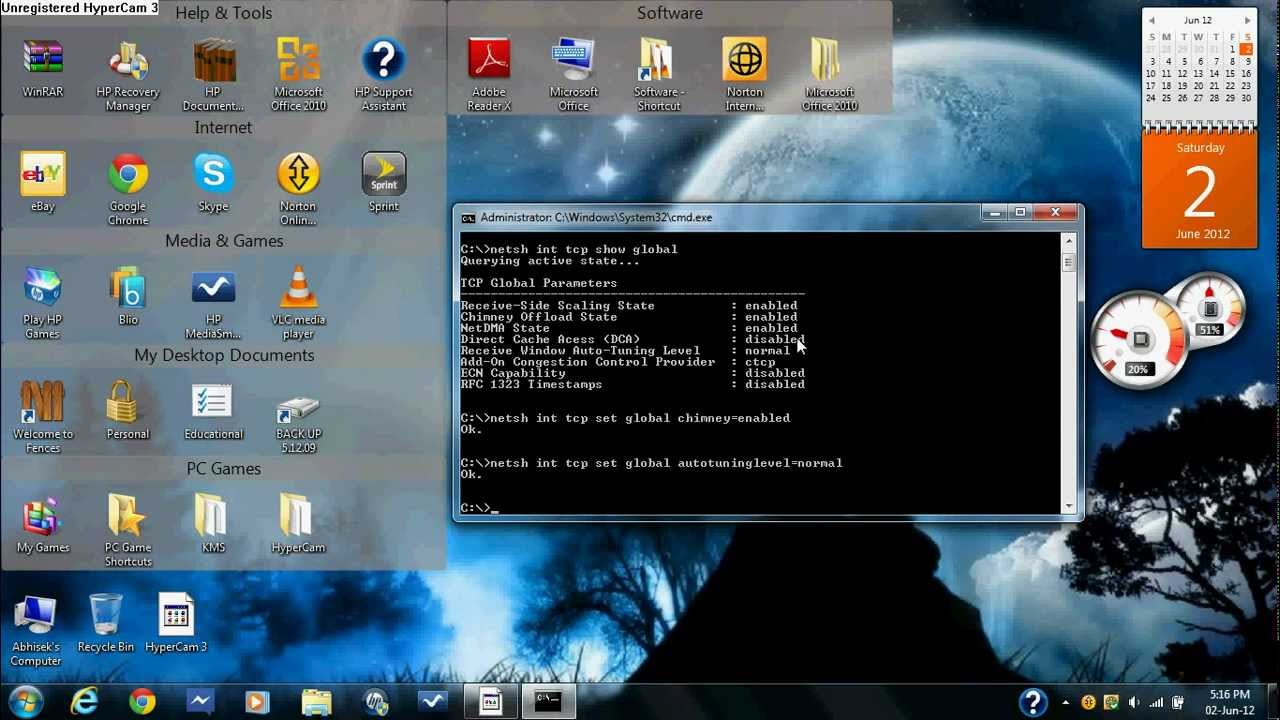This screenshot has height=720, width=1280.
Task: Open the KMS folder icon
Action: click(x=213, y=524)
